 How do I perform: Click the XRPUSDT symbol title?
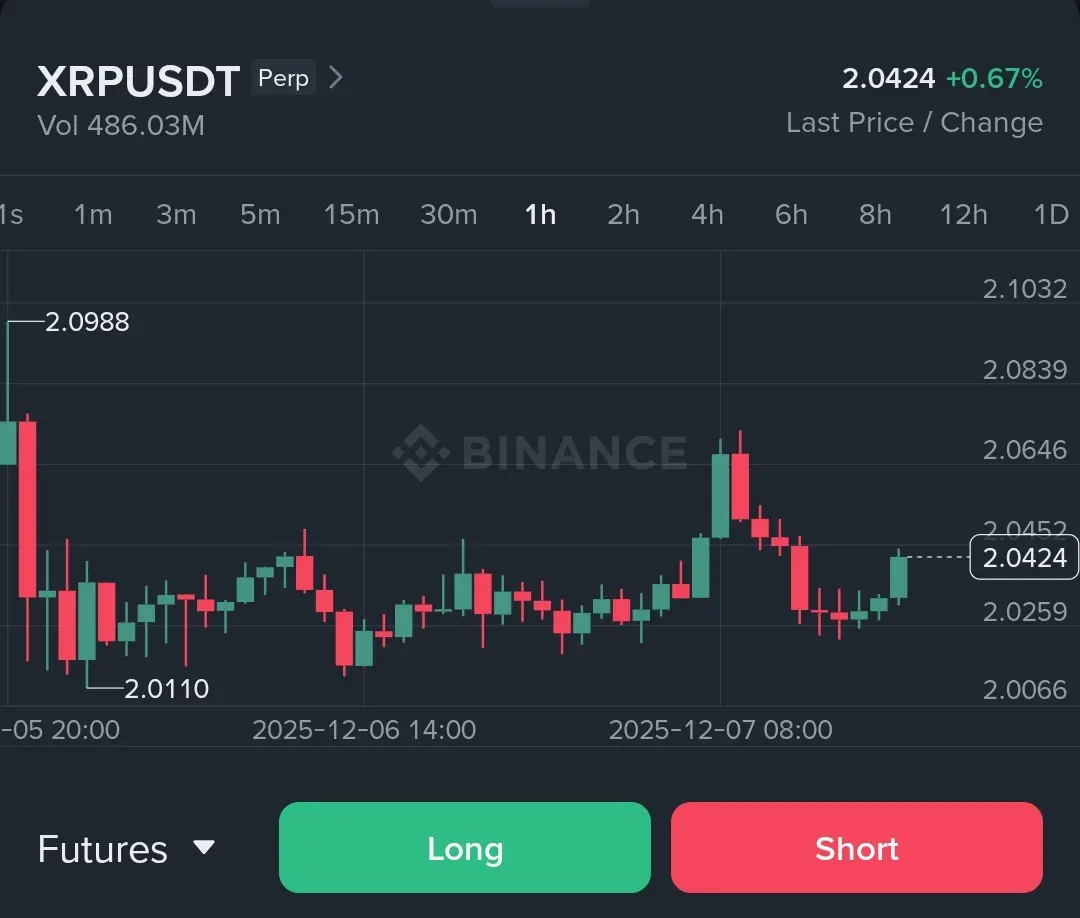[x=138, y=81]
